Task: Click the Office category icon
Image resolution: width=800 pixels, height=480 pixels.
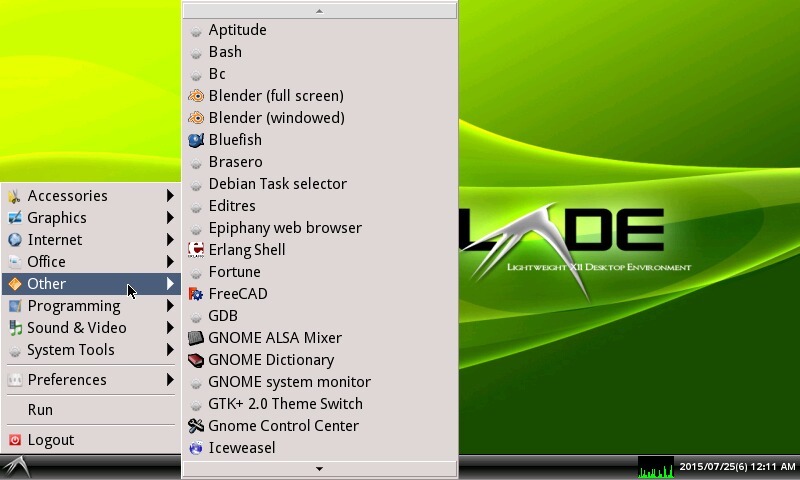Action: coord(15,262)
